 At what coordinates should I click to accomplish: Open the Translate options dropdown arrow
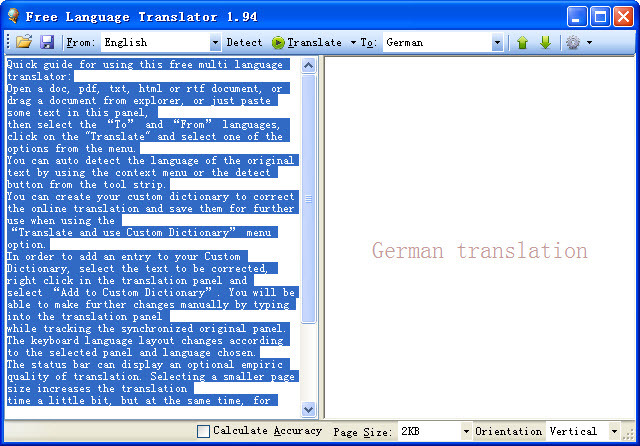[x=353, y=42]
